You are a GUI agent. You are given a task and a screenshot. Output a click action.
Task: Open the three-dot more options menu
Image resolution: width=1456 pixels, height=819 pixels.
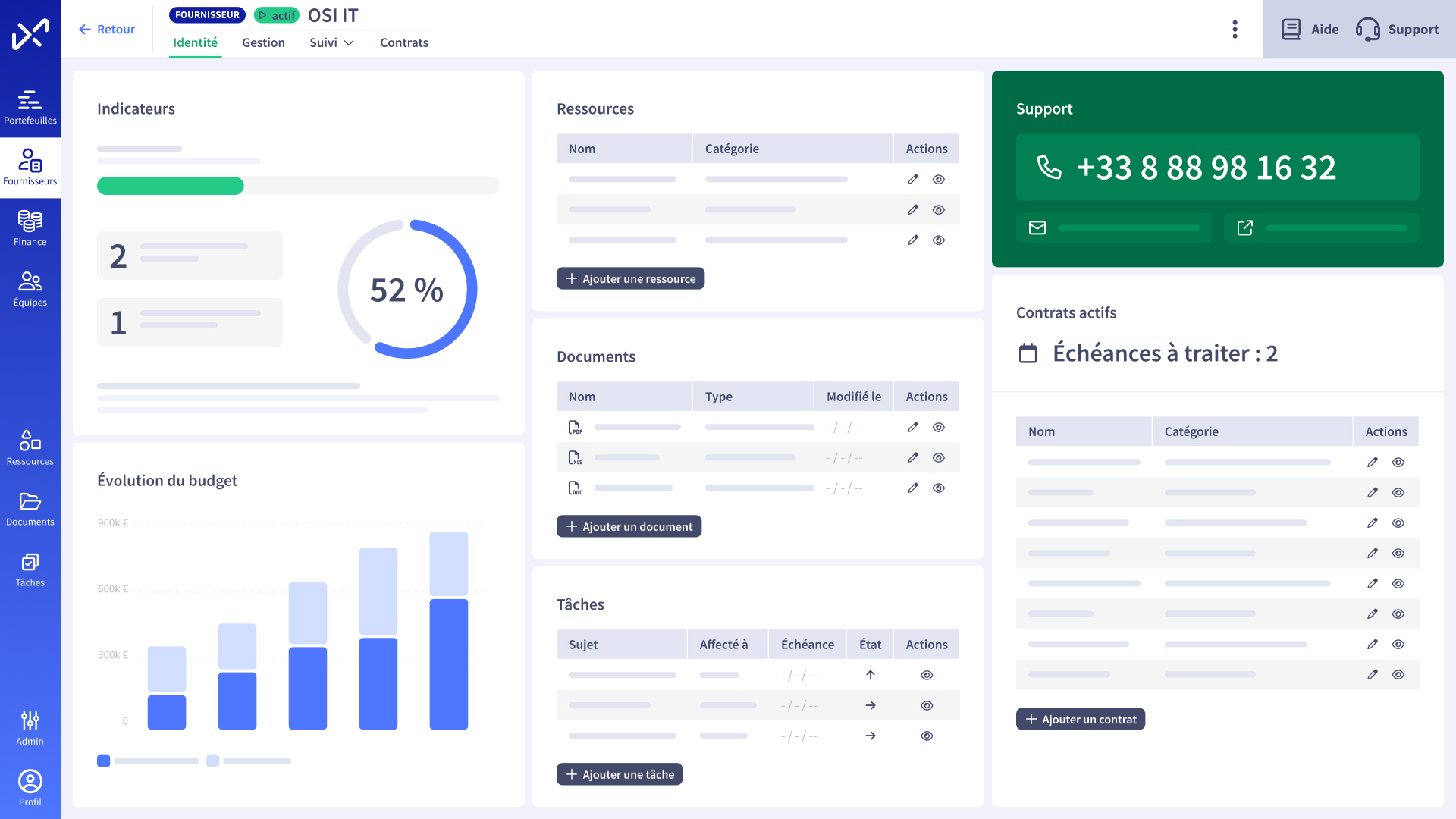coord(1235,30)
